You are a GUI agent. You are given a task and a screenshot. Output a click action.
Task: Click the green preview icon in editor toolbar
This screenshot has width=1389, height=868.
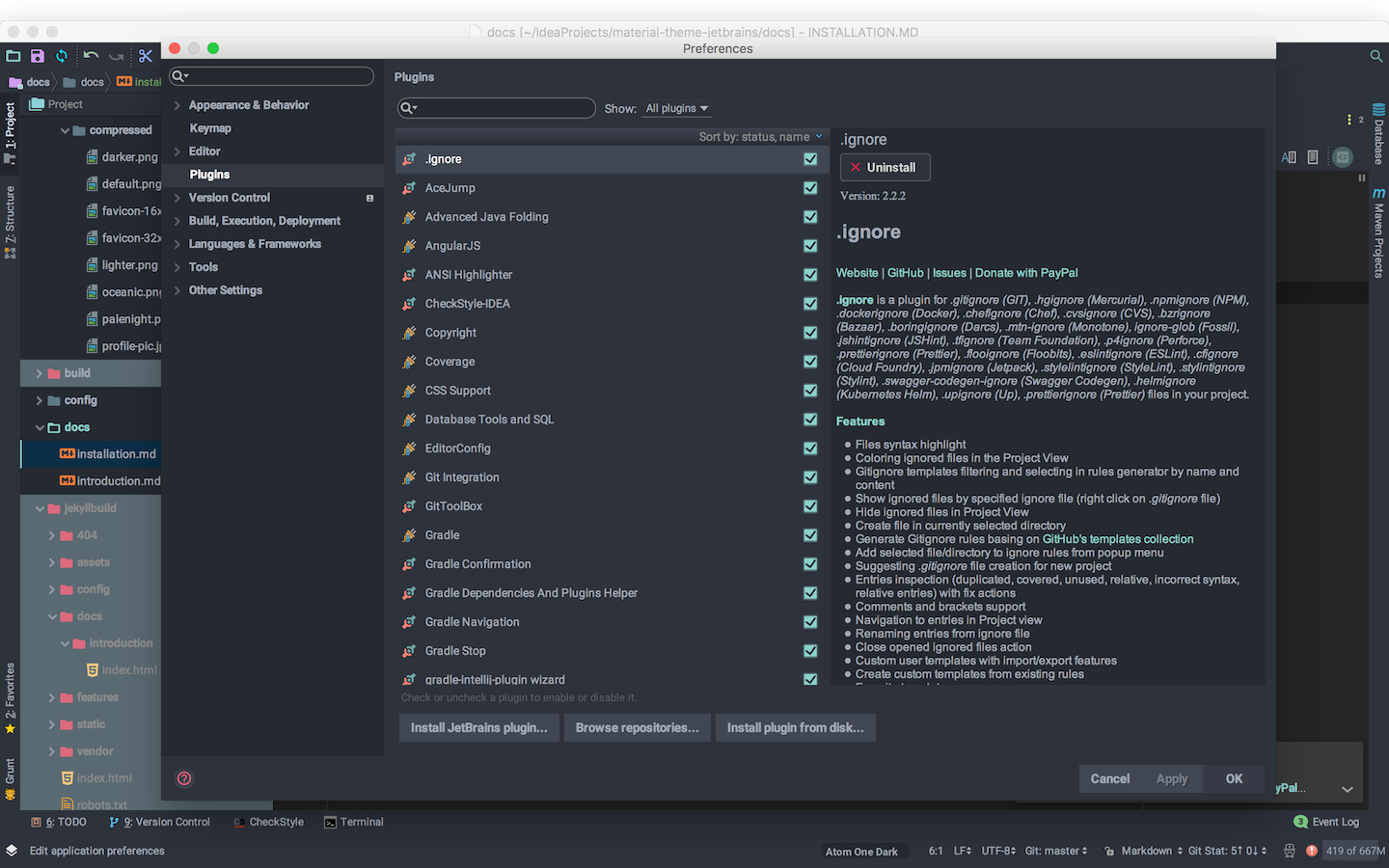tap(1343, 157)
